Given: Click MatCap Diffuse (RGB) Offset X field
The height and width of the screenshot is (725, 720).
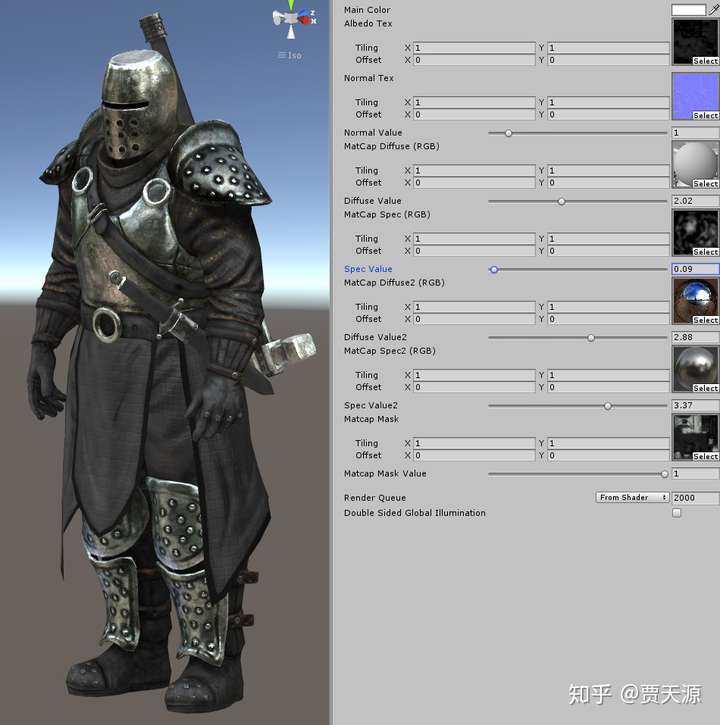Looking at the screenshot, I should click(x=474, y=183).
